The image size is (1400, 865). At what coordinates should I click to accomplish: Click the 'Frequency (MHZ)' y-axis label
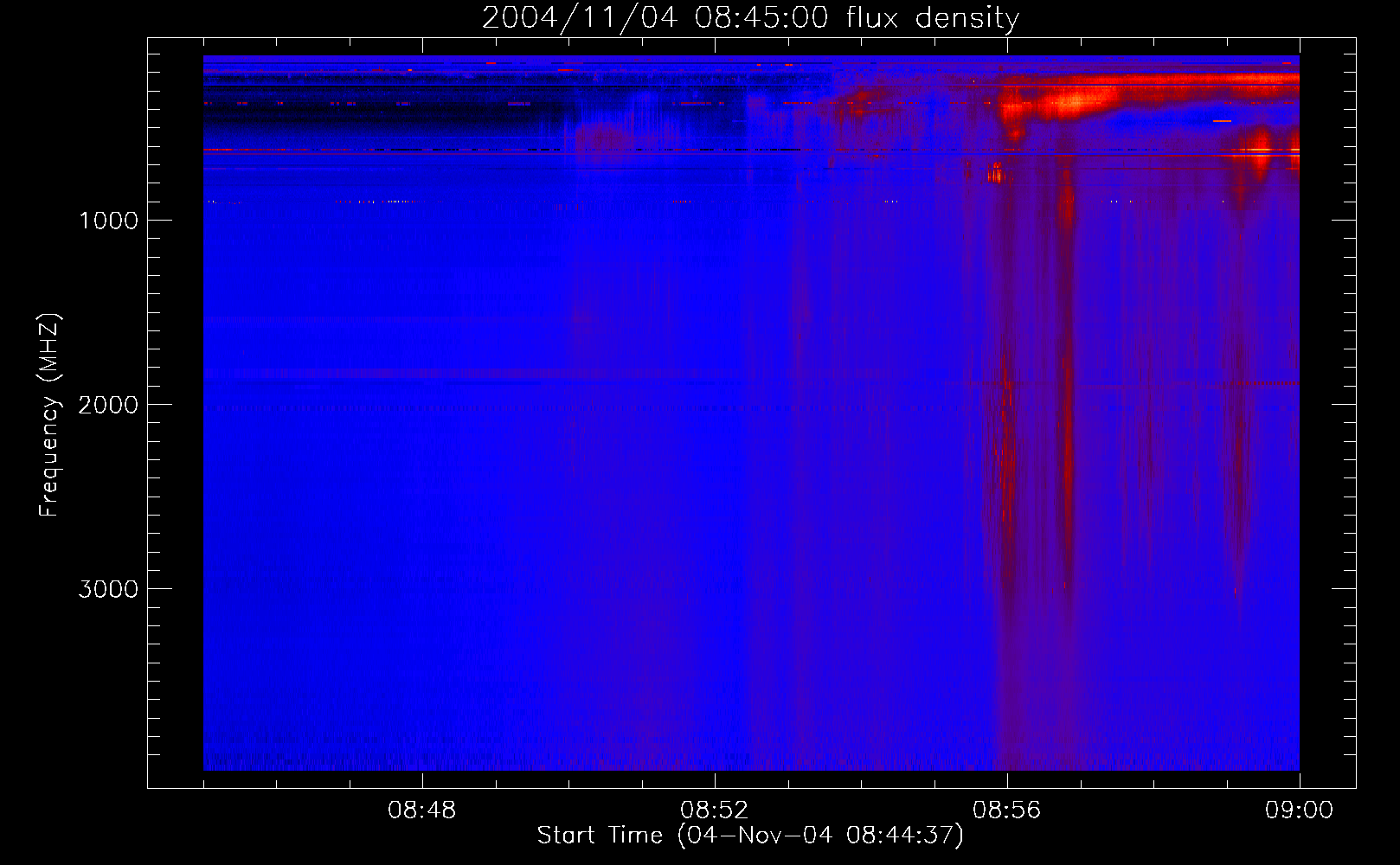coord(49,415)
